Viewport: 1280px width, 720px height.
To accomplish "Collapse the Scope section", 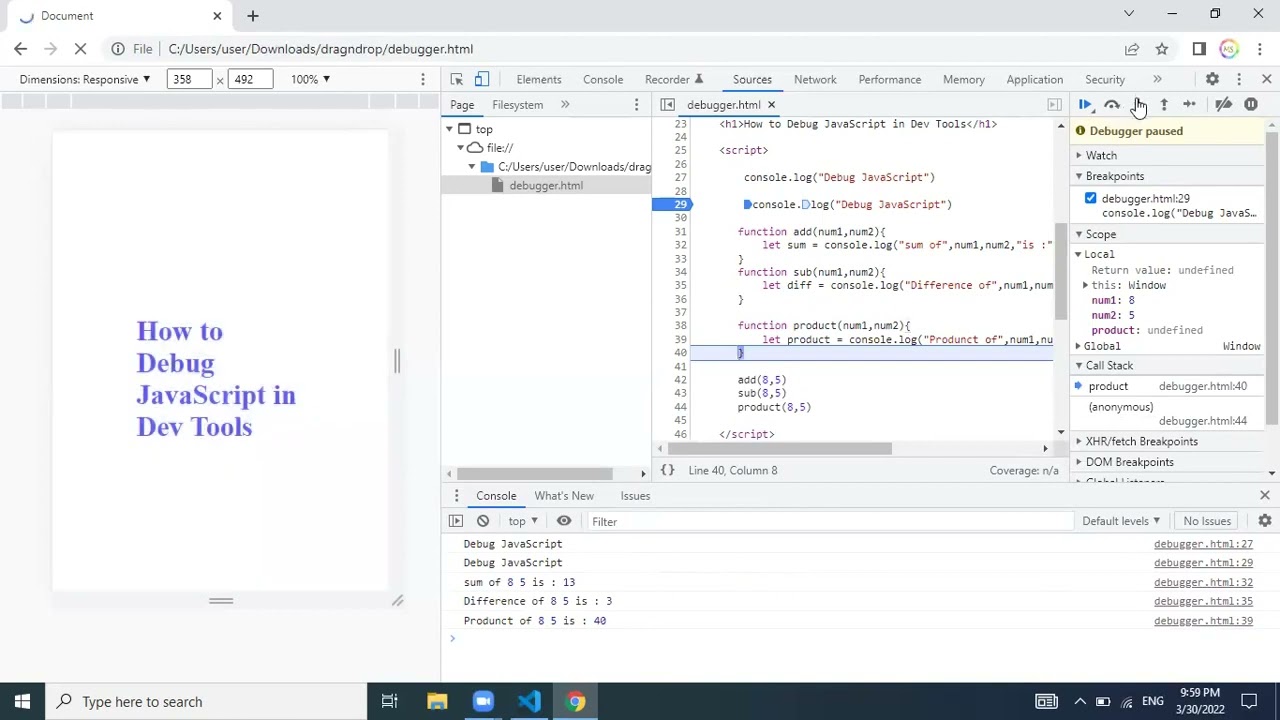I will (x=1100, y=234).
